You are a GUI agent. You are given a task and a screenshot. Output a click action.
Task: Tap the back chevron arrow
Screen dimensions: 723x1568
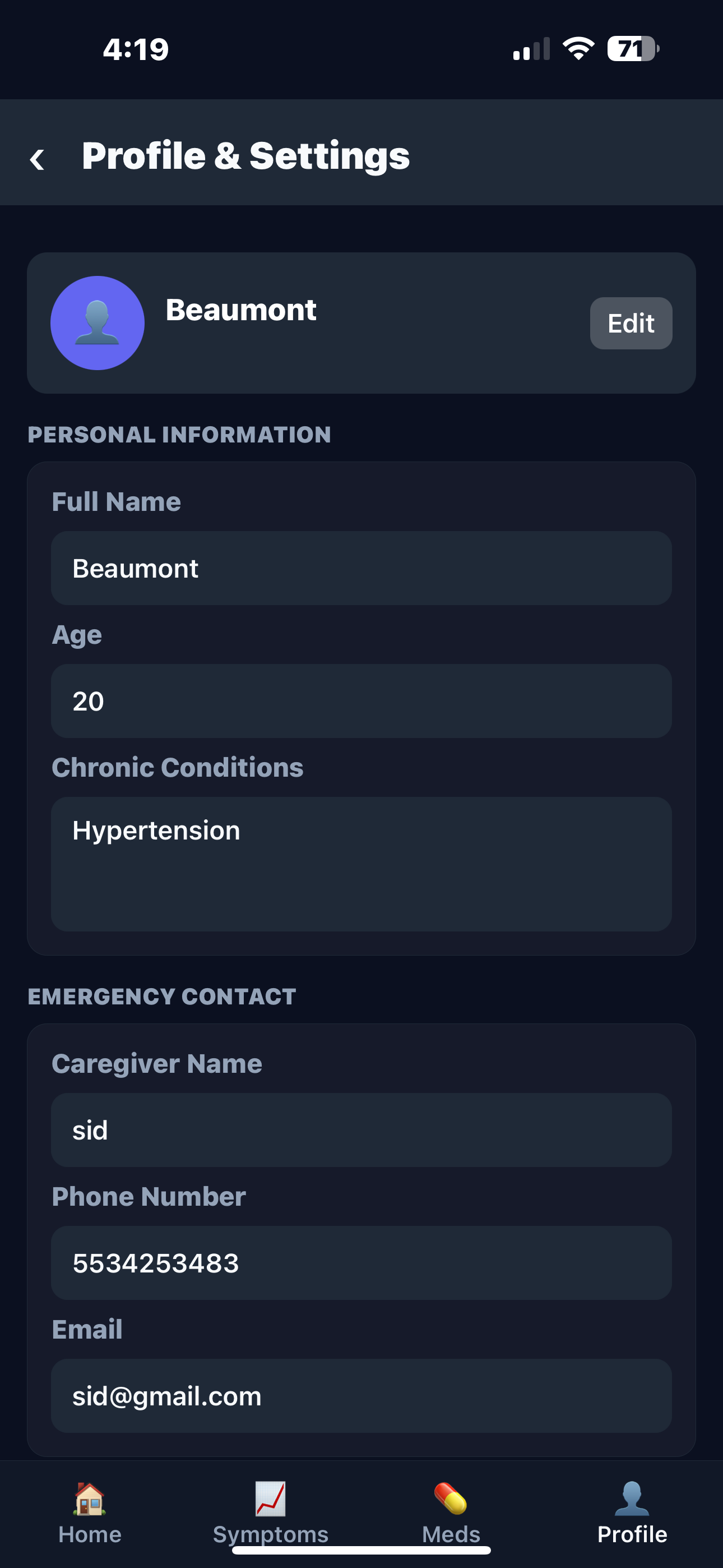click(37, 159)
